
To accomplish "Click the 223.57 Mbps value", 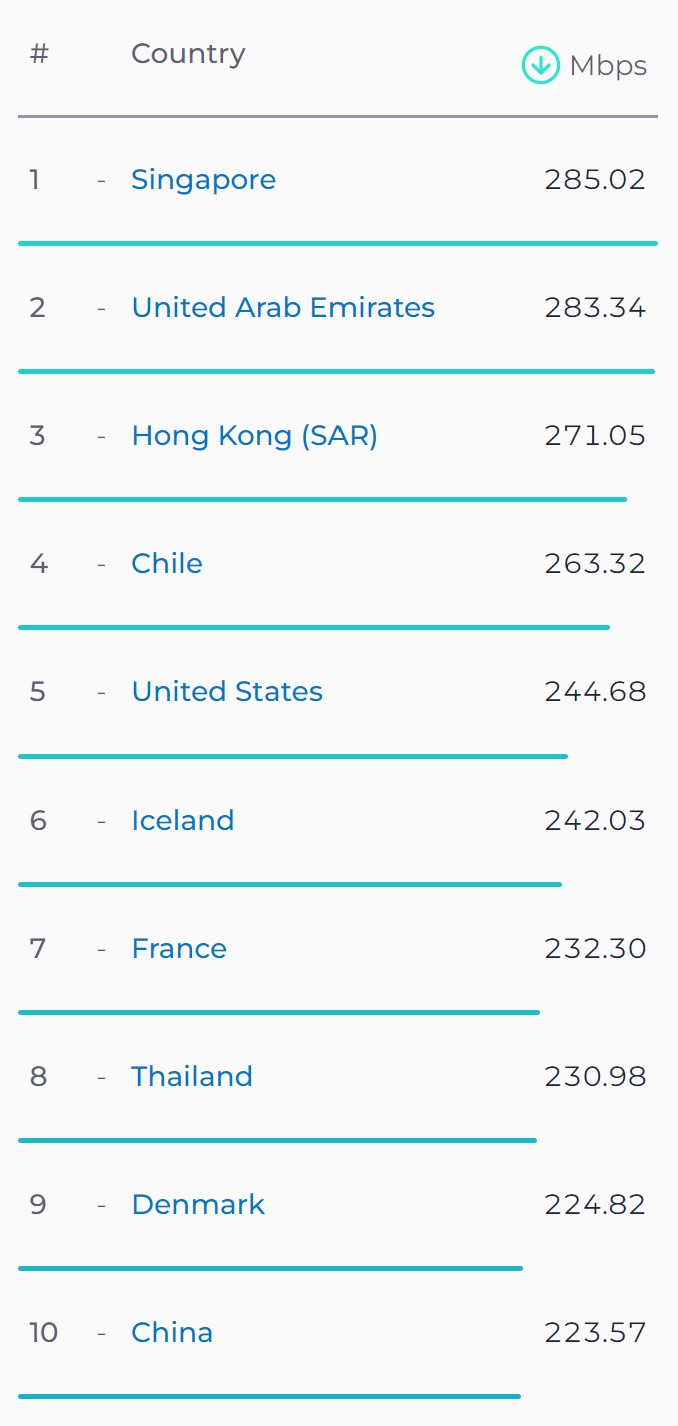I will click(595, 1333).
